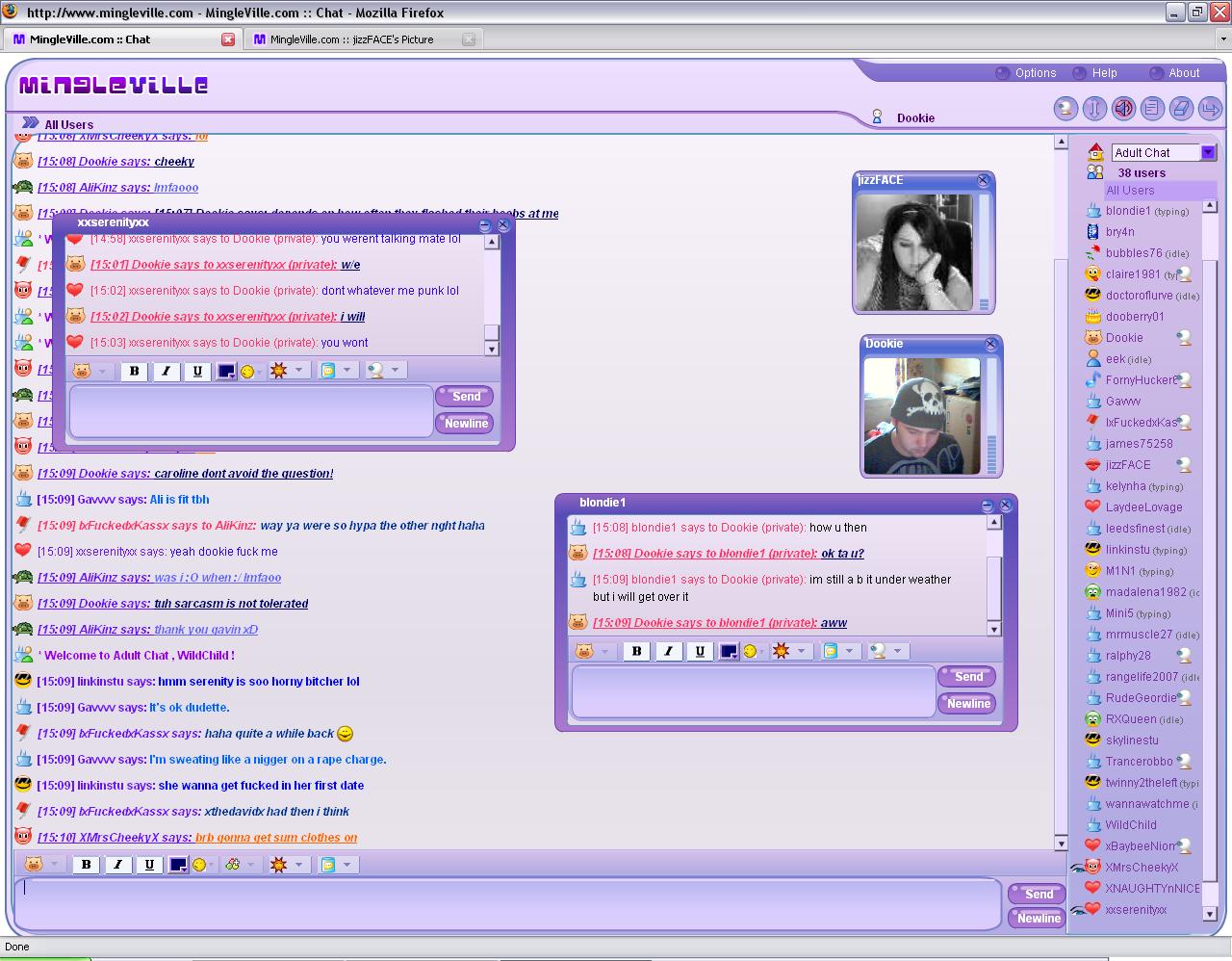Click the exit arrow icon in the top toolbar

click(x=1211, y=108)
